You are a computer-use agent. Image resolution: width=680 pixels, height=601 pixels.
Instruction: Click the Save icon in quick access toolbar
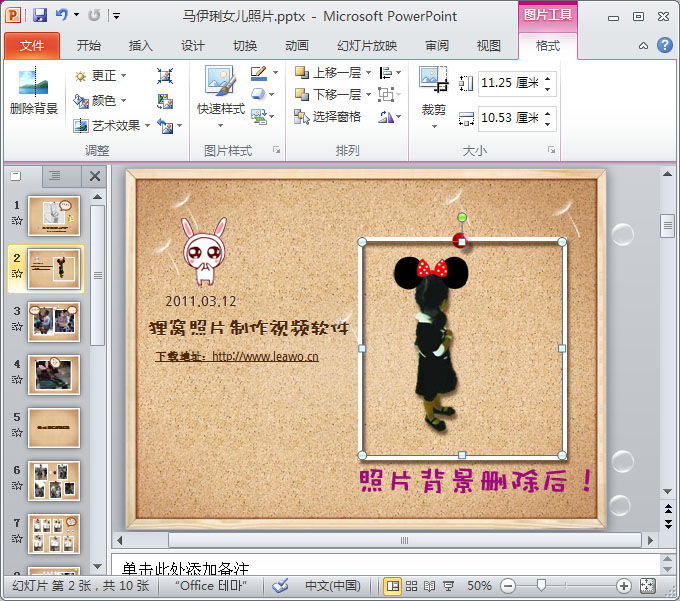click(x=40, y=16)
